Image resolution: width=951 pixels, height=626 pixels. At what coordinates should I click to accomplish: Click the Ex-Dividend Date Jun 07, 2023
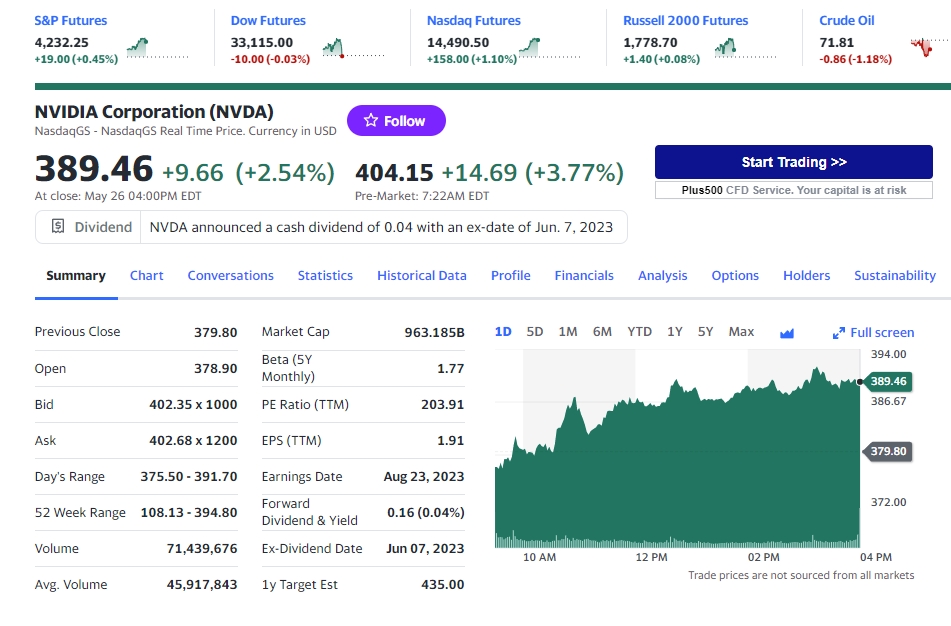425,548
